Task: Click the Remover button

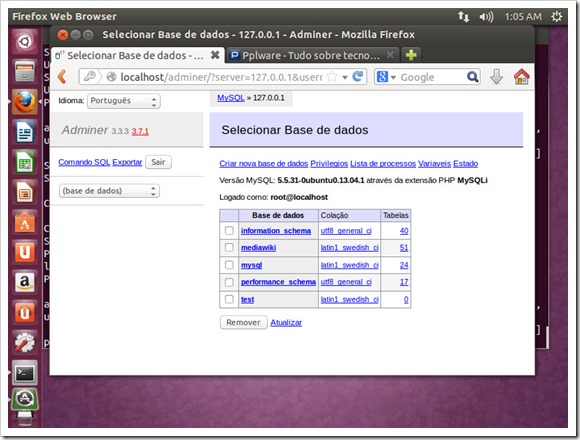Action: (x=243, y=322)
